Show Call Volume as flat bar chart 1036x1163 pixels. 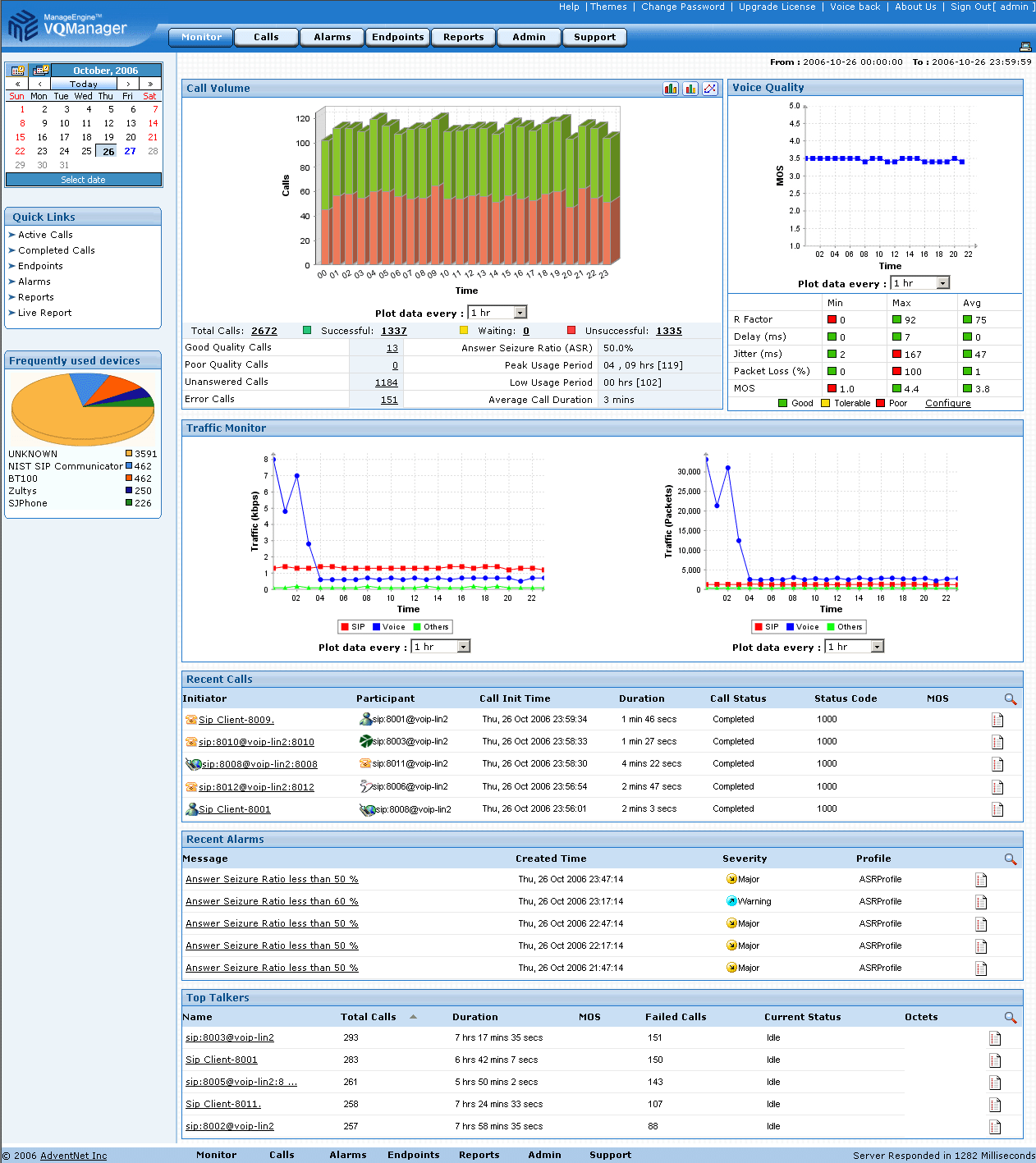tap(690, 89)
